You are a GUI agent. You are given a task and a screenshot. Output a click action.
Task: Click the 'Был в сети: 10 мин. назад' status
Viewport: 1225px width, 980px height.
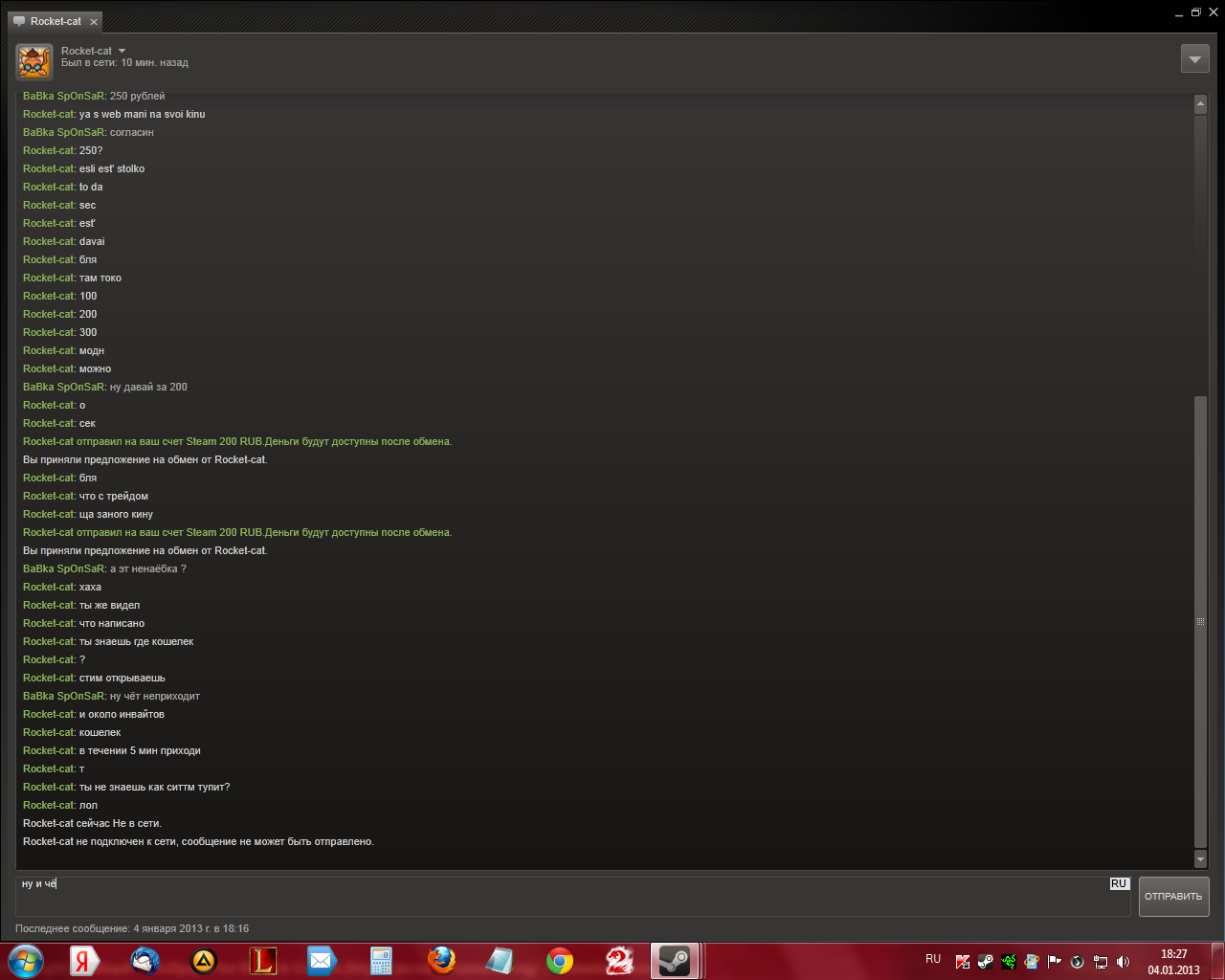124,63
